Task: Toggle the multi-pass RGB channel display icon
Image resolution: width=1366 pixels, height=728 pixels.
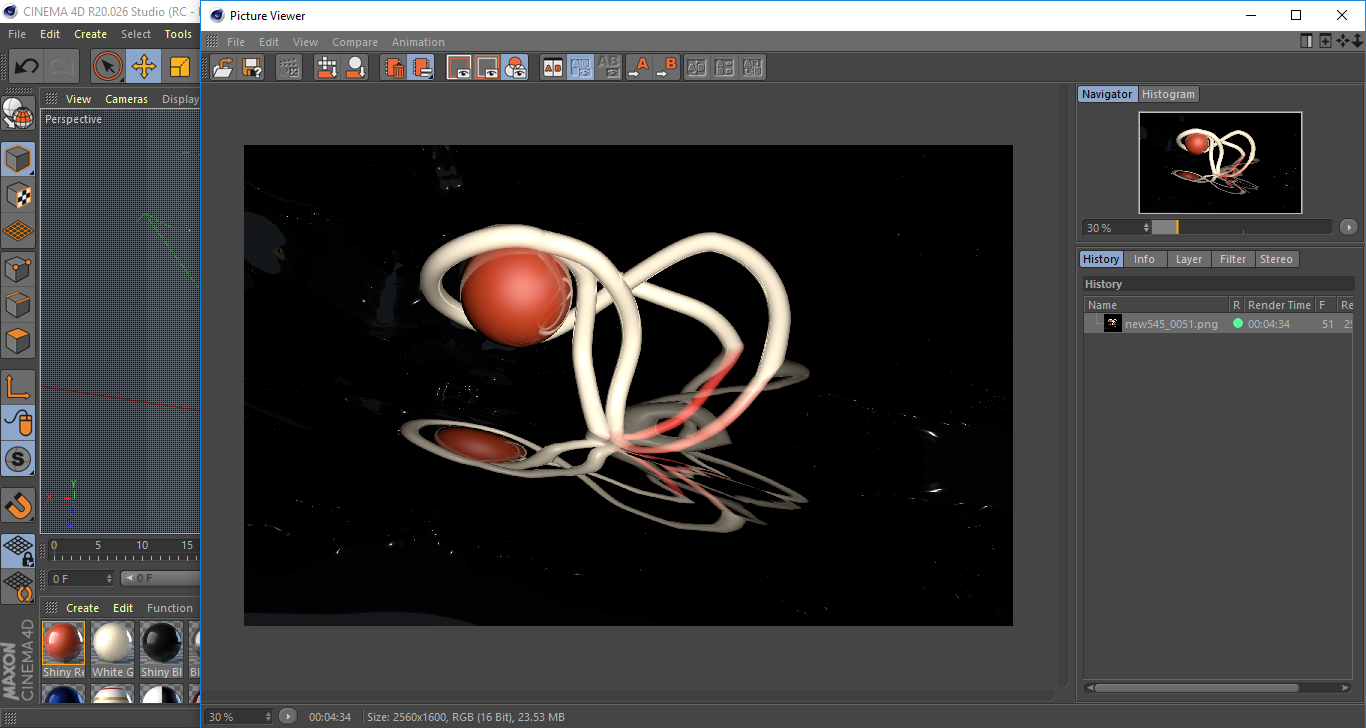Action: click(x=515, y=67)
